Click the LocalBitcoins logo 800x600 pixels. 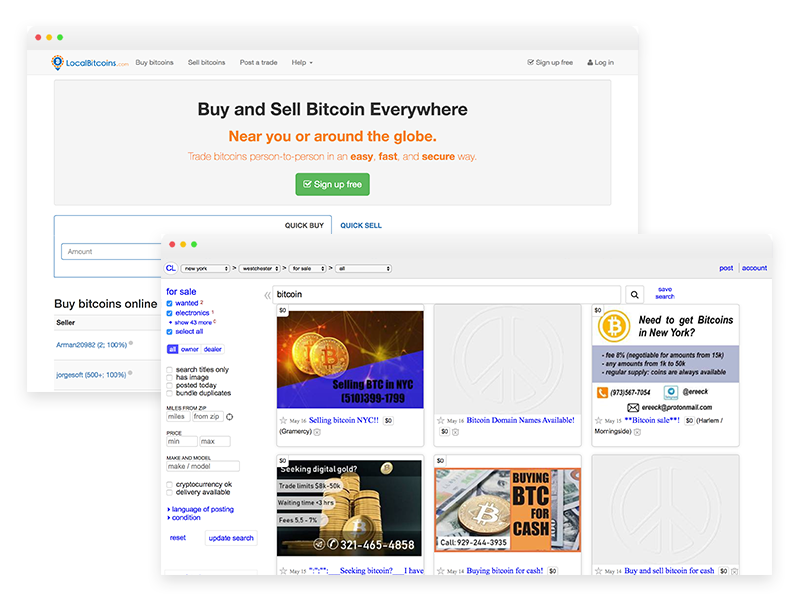click(x=86, y=60)
